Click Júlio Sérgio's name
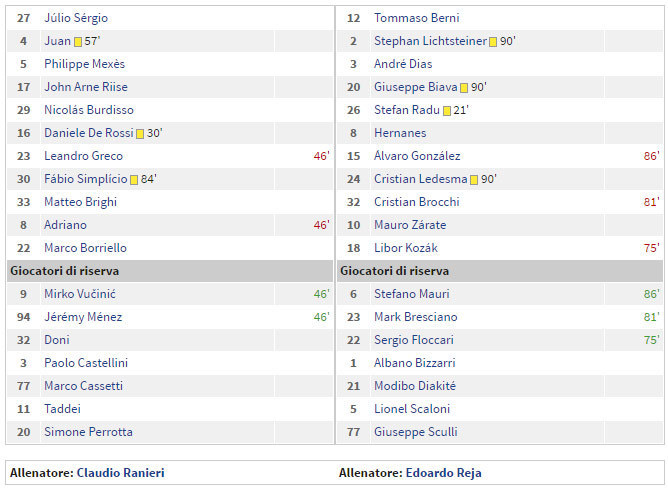668x489 pixels. tap(76, 18)
